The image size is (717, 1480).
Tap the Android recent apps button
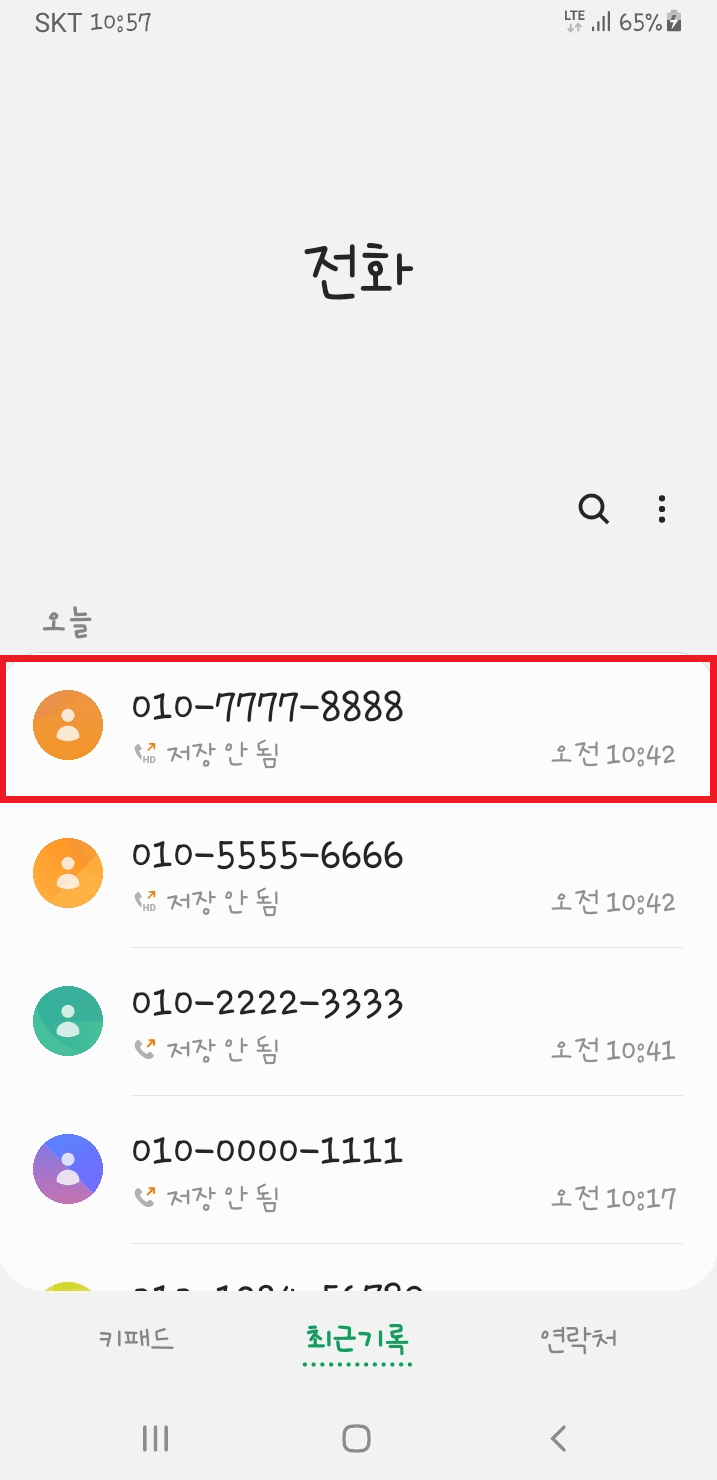pyautogui.click(x=155, y=1439)
